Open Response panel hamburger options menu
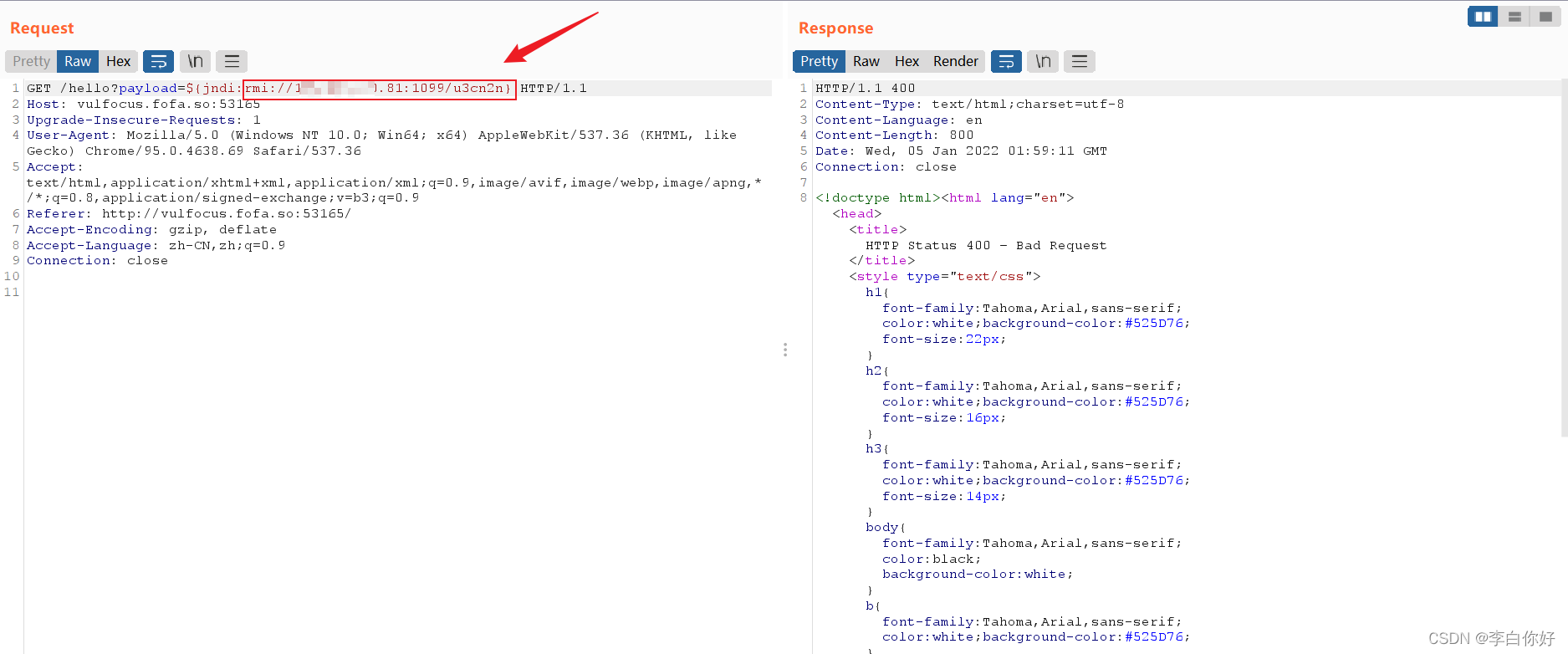The width and height of the screenshot is (1568, 654). point(1080,61)
